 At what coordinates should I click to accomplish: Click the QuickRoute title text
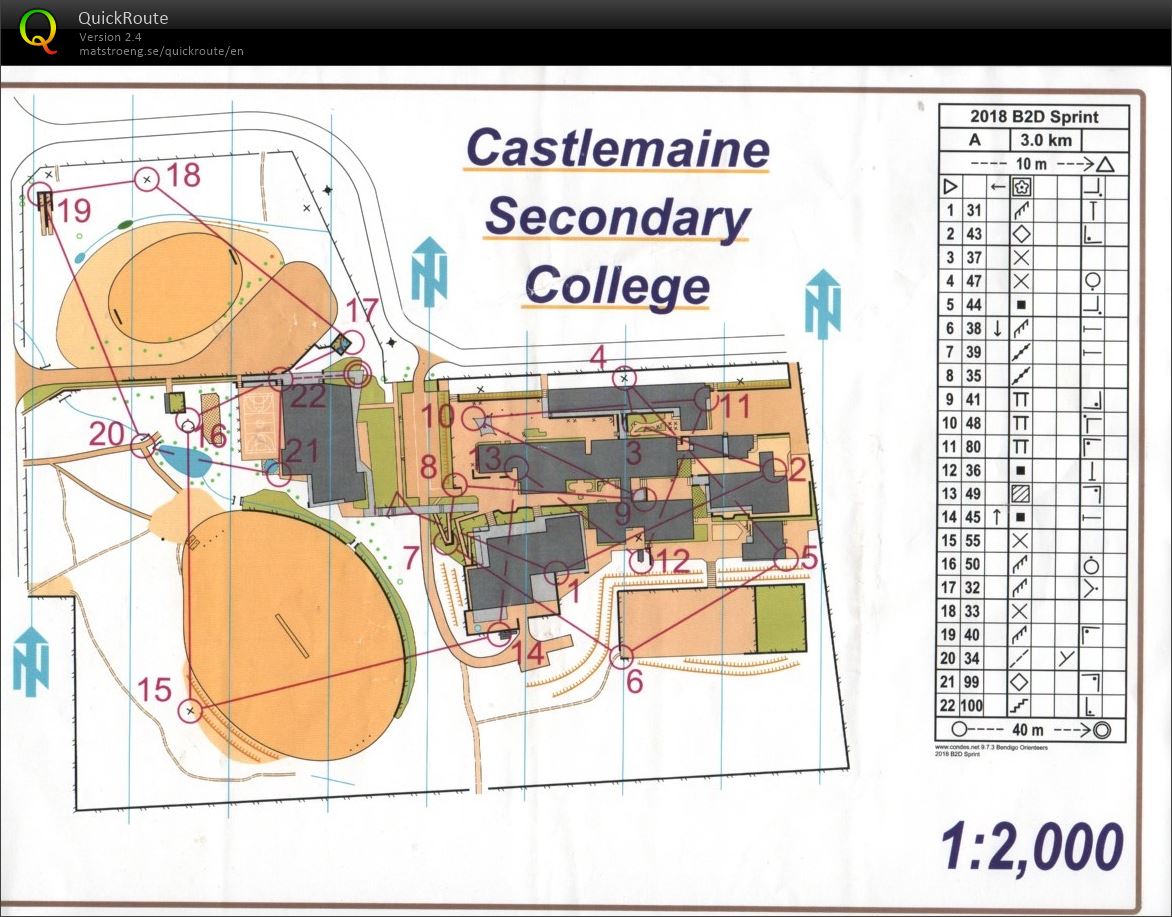point(123,17)
